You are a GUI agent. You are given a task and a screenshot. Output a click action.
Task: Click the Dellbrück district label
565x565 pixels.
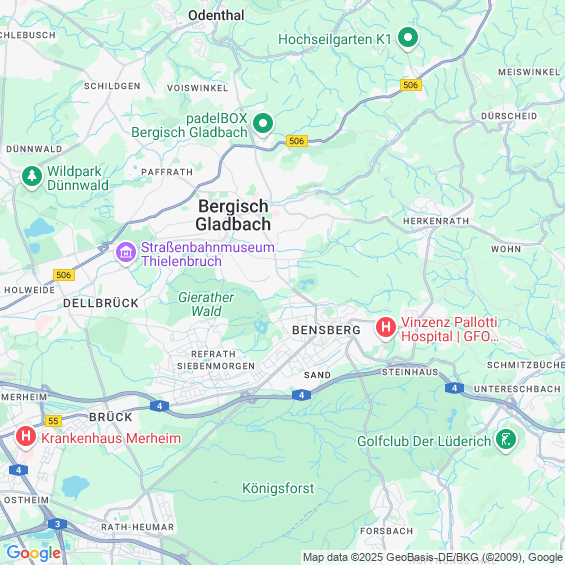click(101, 303)
